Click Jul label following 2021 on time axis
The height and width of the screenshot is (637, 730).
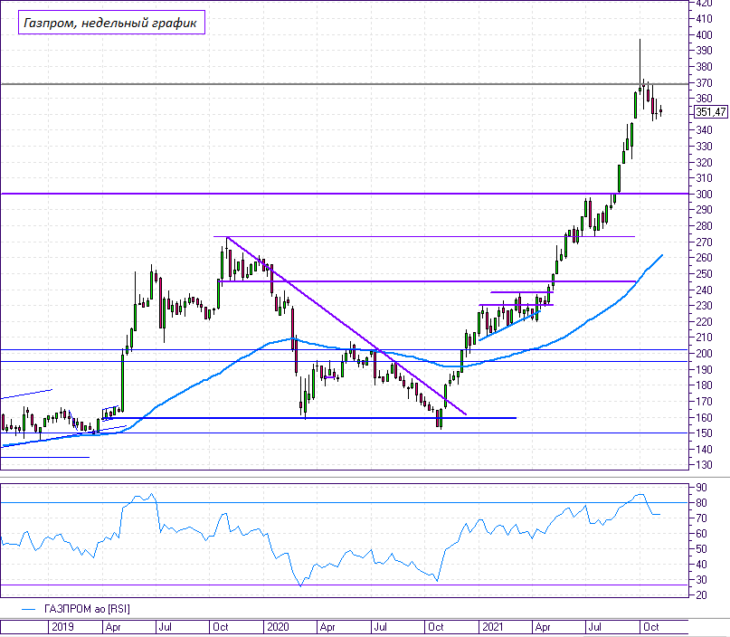click(595, 627)
